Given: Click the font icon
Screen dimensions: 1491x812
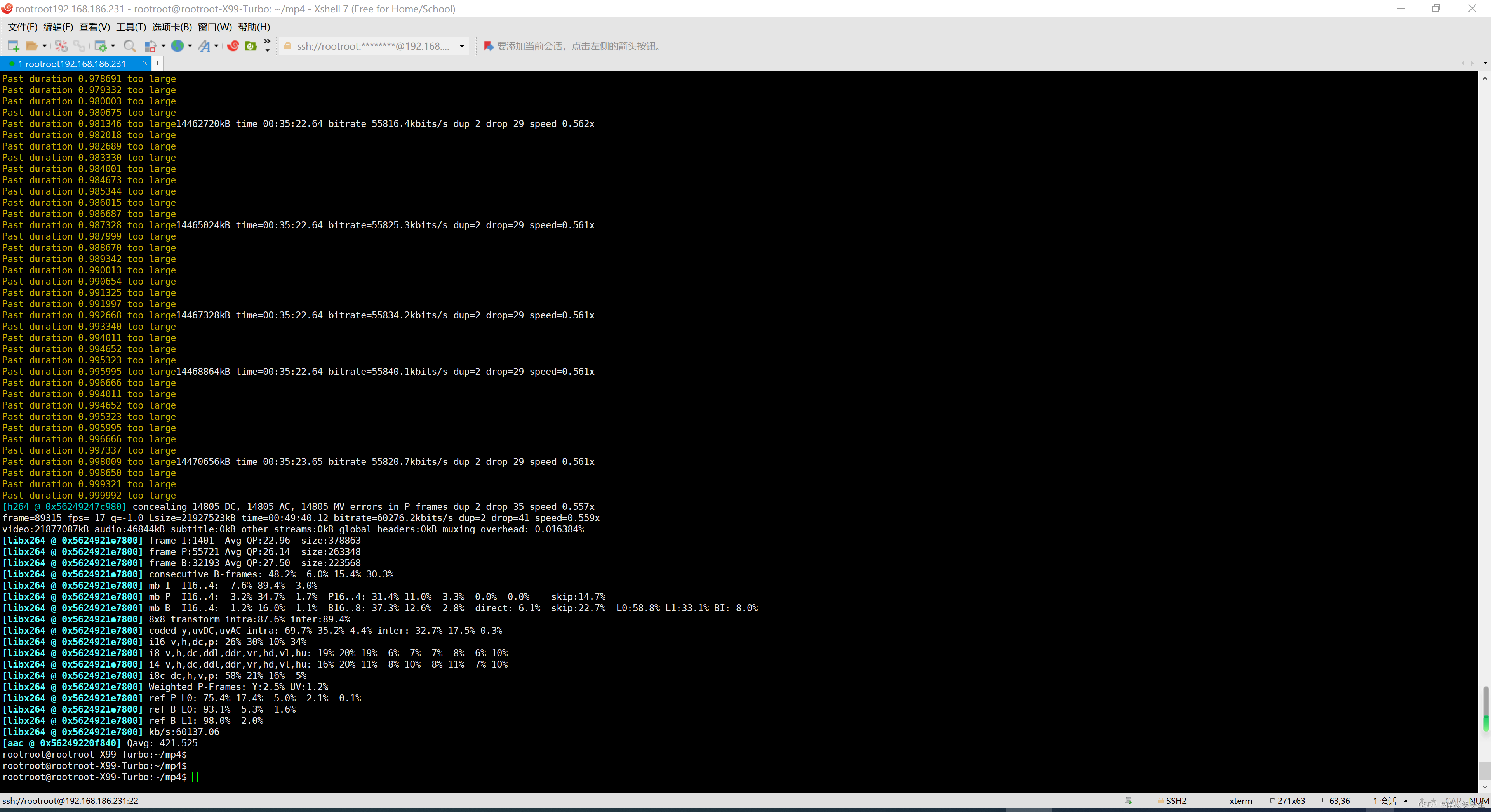Looking at the screenshot, I should pos(204,46).
